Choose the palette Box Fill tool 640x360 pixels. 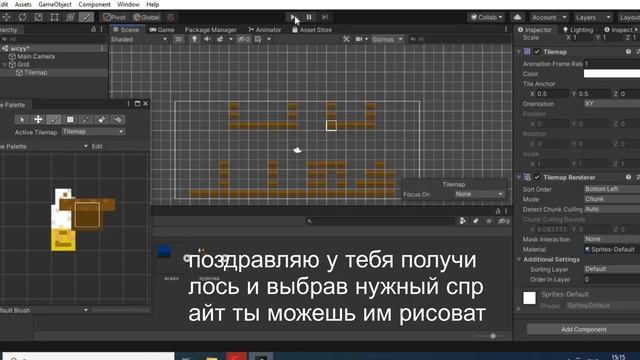(70, 120)
